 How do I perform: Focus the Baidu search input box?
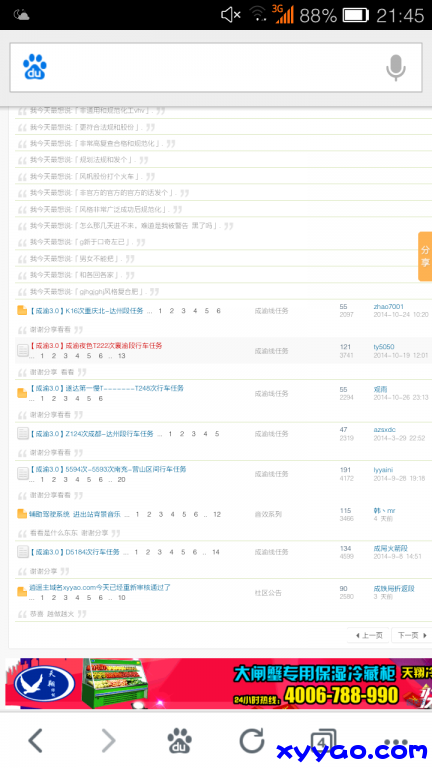216,68
